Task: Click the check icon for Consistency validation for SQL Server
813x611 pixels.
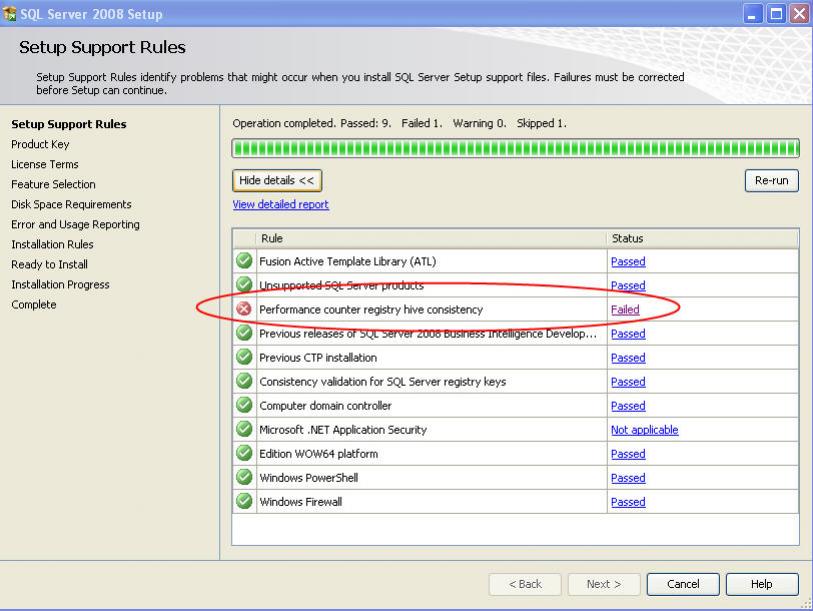Action: click(x=244, y=381)
